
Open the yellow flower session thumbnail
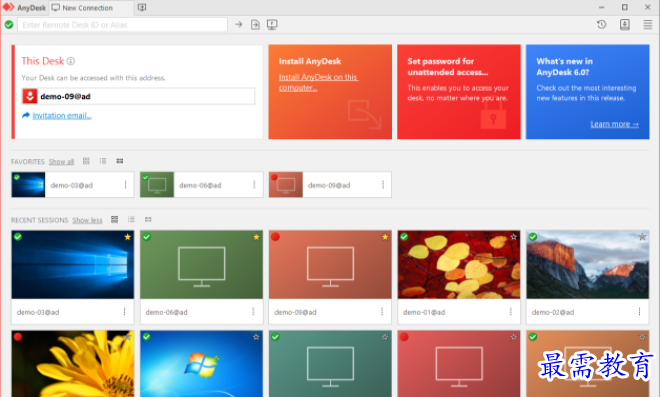73,364
